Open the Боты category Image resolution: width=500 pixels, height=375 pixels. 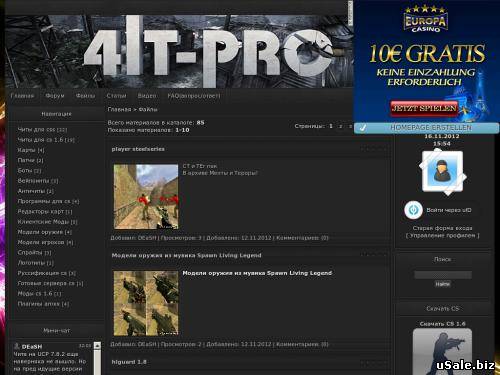[29, 170]
